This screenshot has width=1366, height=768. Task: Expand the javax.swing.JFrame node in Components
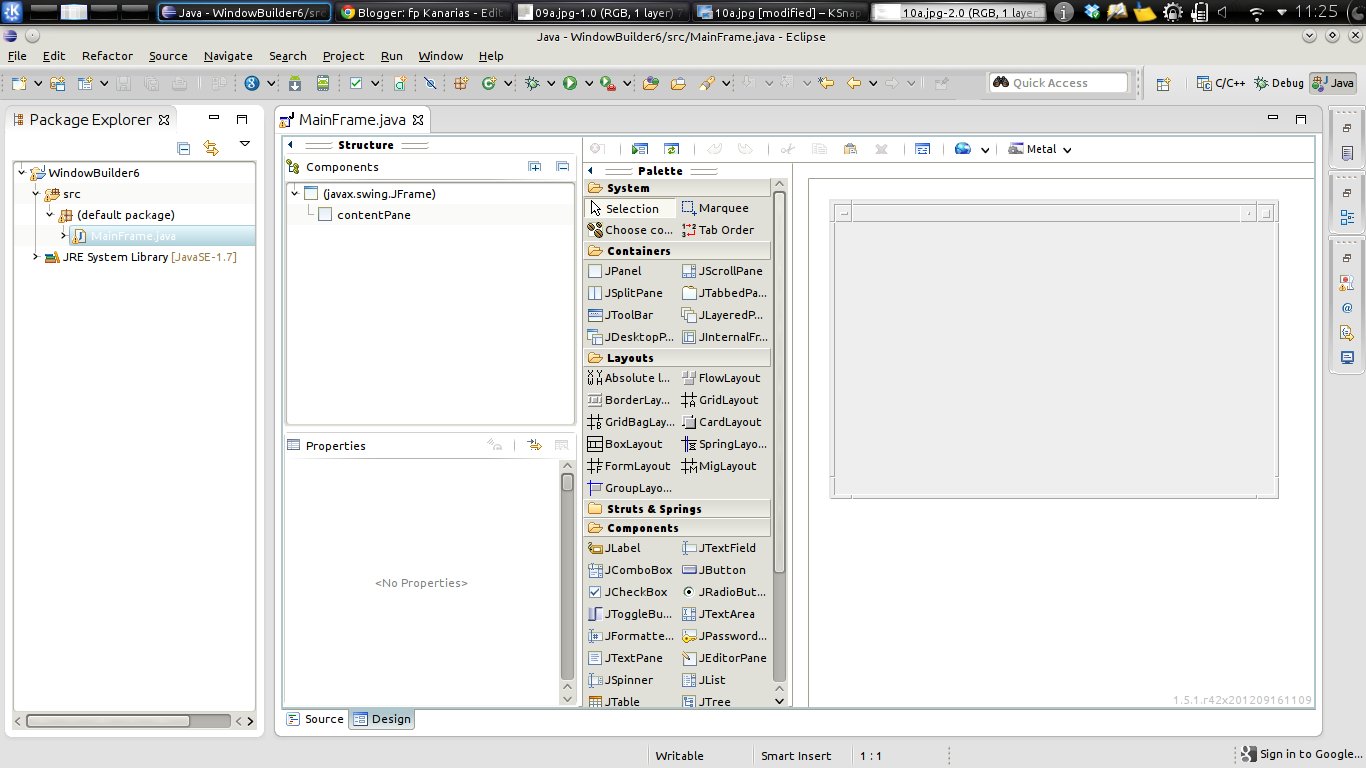296,193
